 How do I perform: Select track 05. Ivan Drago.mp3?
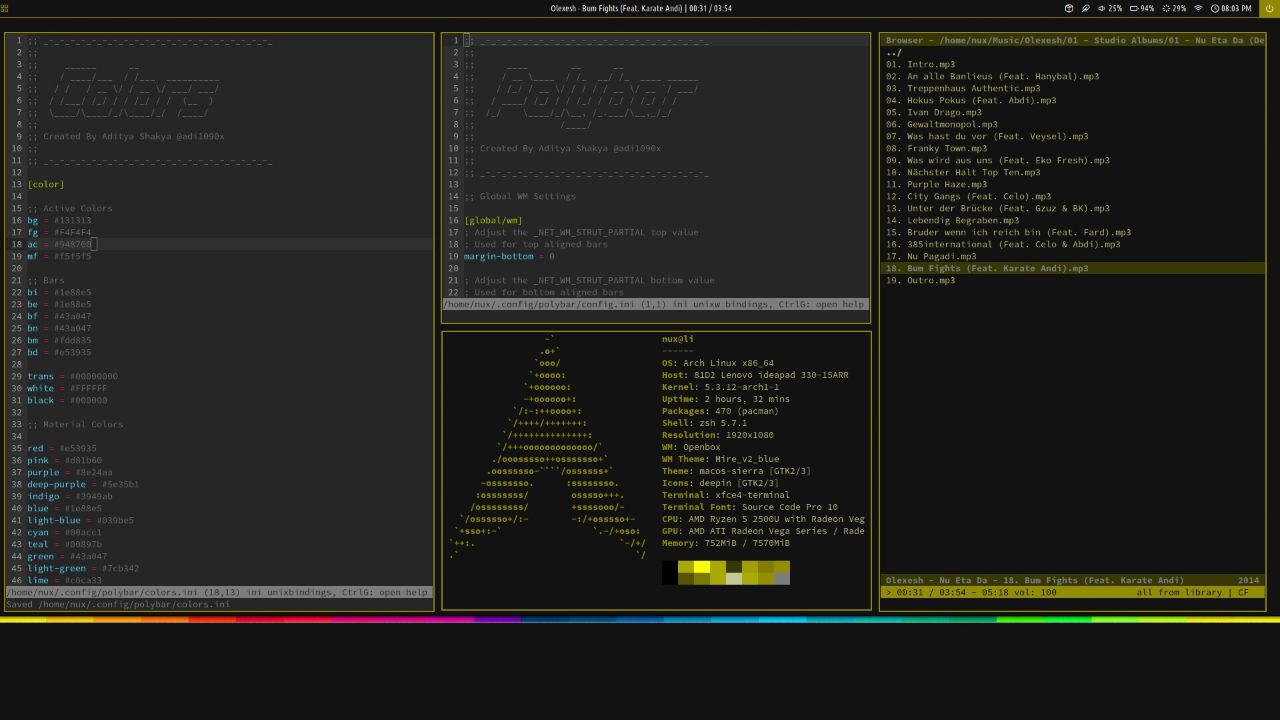tap(934, 112)
